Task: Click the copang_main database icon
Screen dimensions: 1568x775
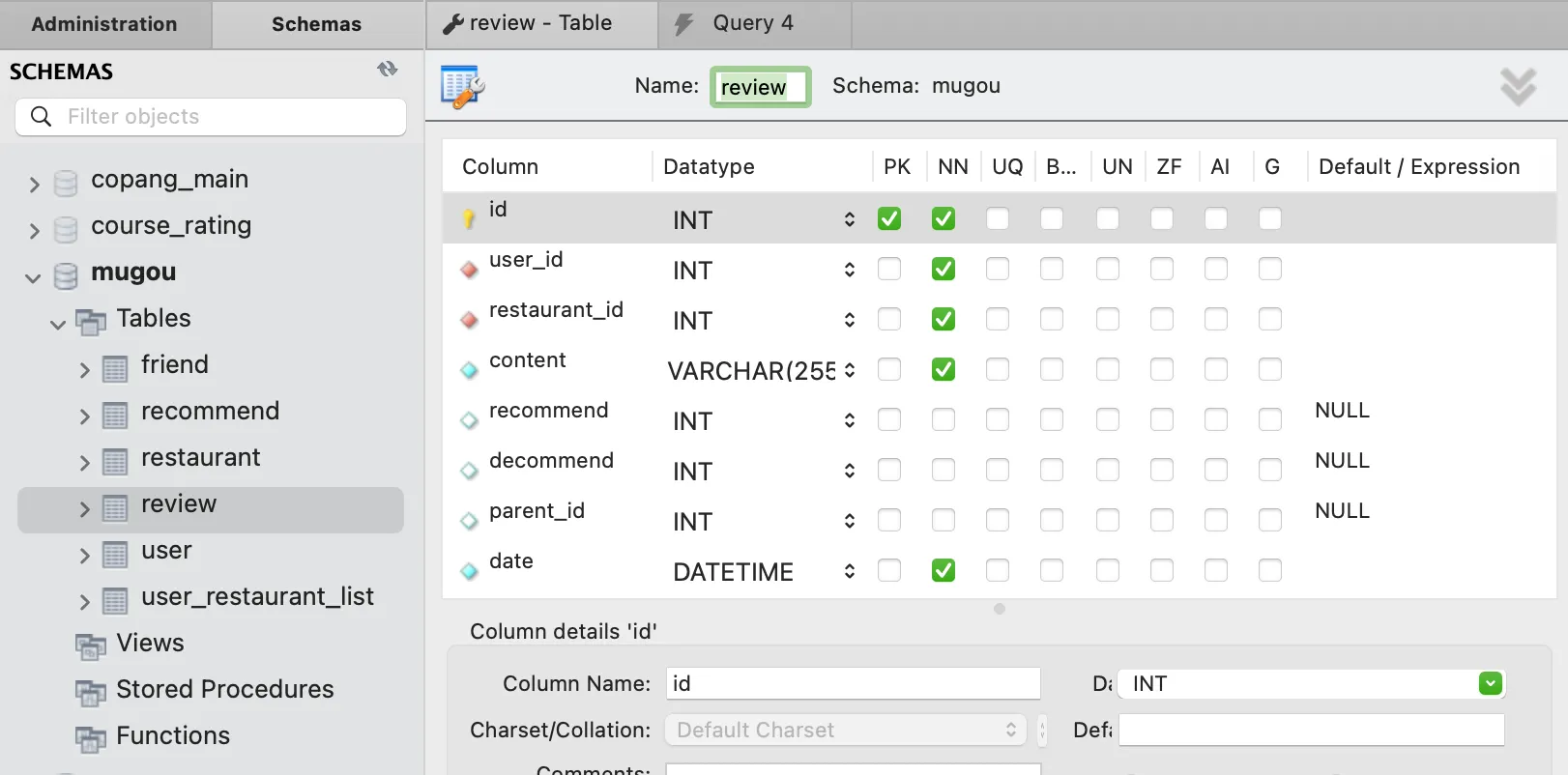Action: pyautogui.click(x=66, y=182)
